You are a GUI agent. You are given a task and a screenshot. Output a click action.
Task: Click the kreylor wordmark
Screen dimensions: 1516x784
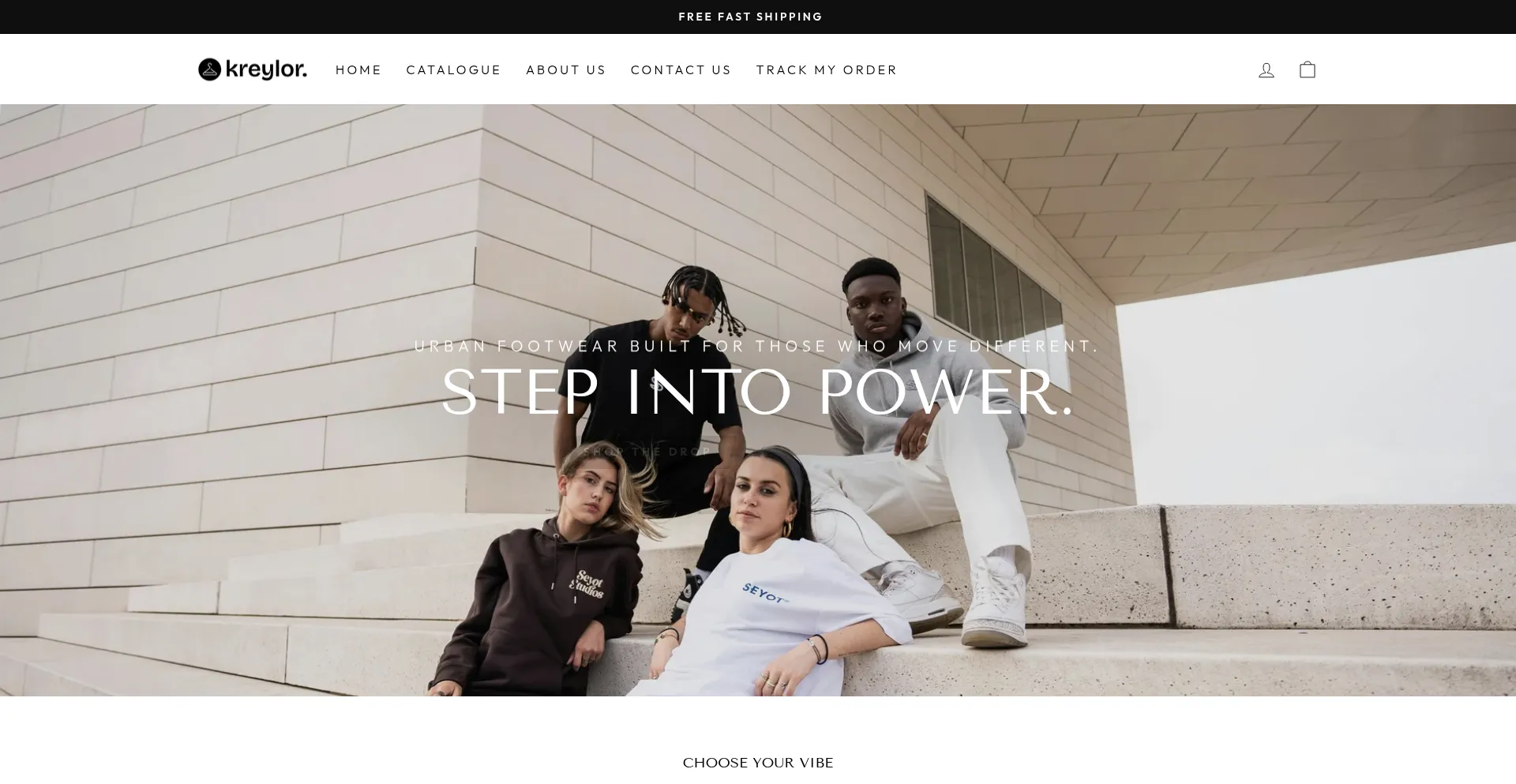266,69
